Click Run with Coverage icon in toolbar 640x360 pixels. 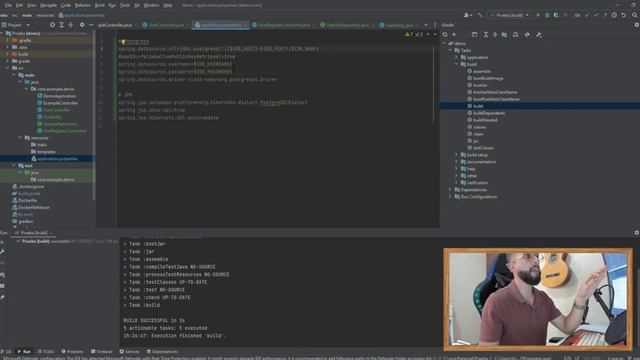[556, 15]
